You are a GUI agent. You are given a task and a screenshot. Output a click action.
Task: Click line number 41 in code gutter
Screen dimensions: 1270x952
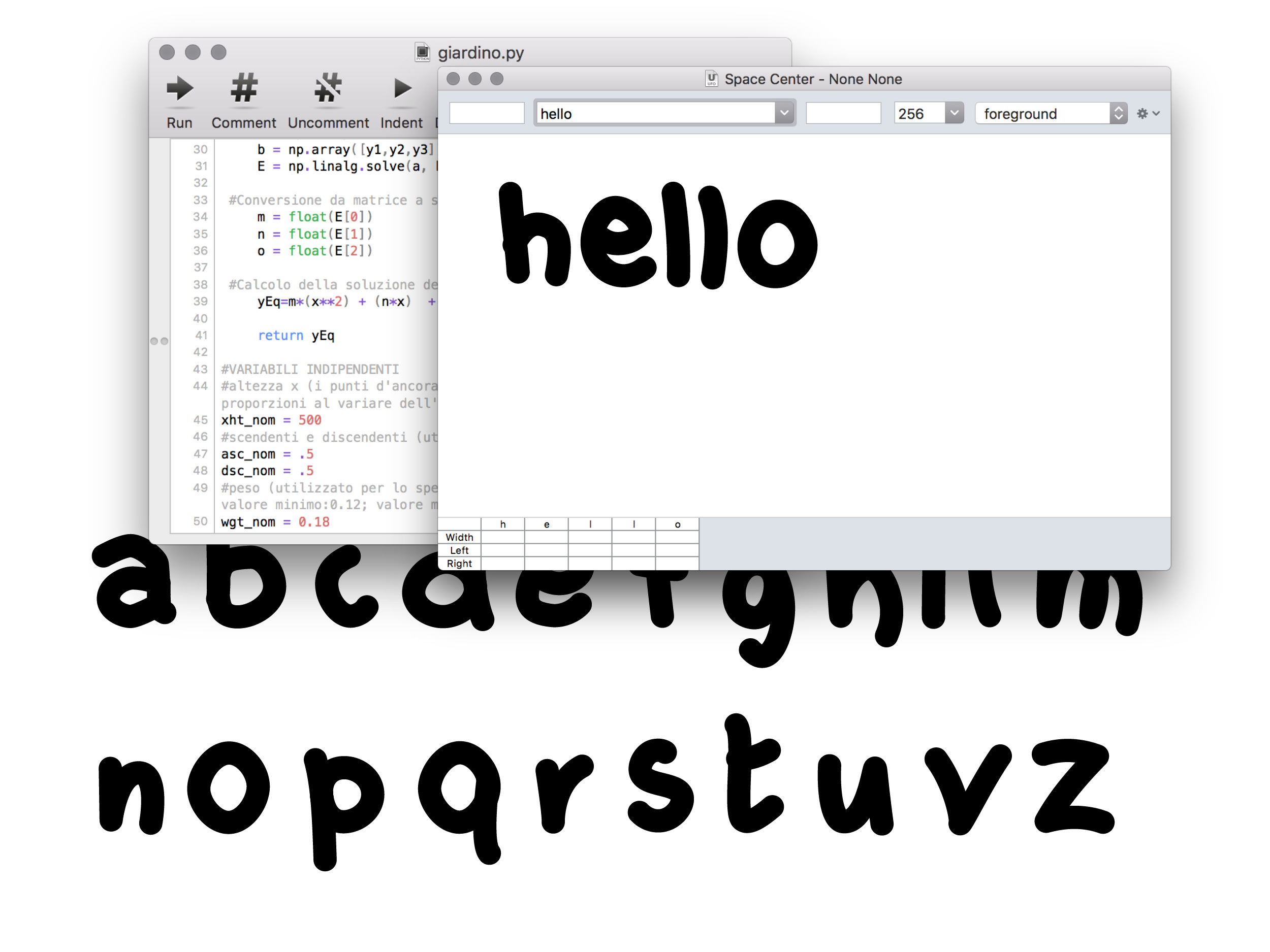[201, 335]
